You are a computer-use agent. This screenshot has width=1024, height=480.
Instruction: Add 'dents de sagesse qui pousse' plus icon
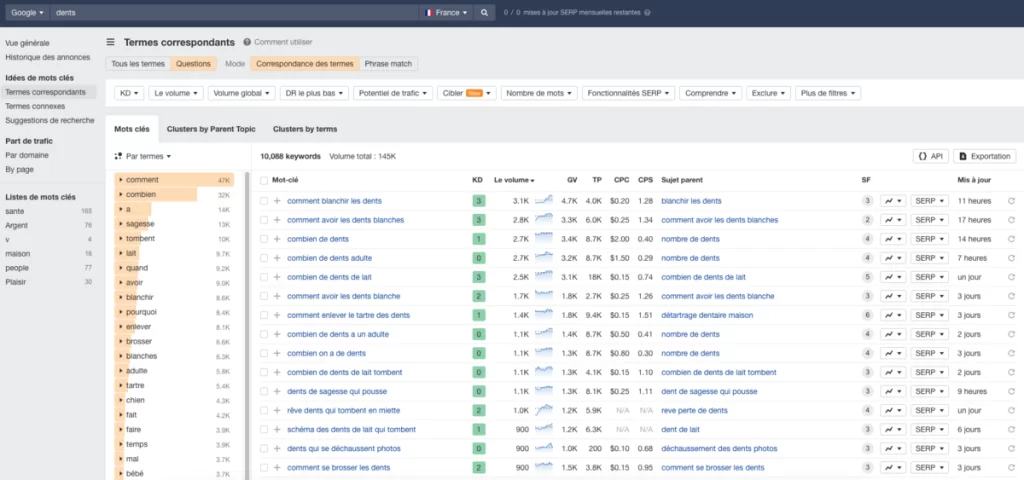[277, 392]
